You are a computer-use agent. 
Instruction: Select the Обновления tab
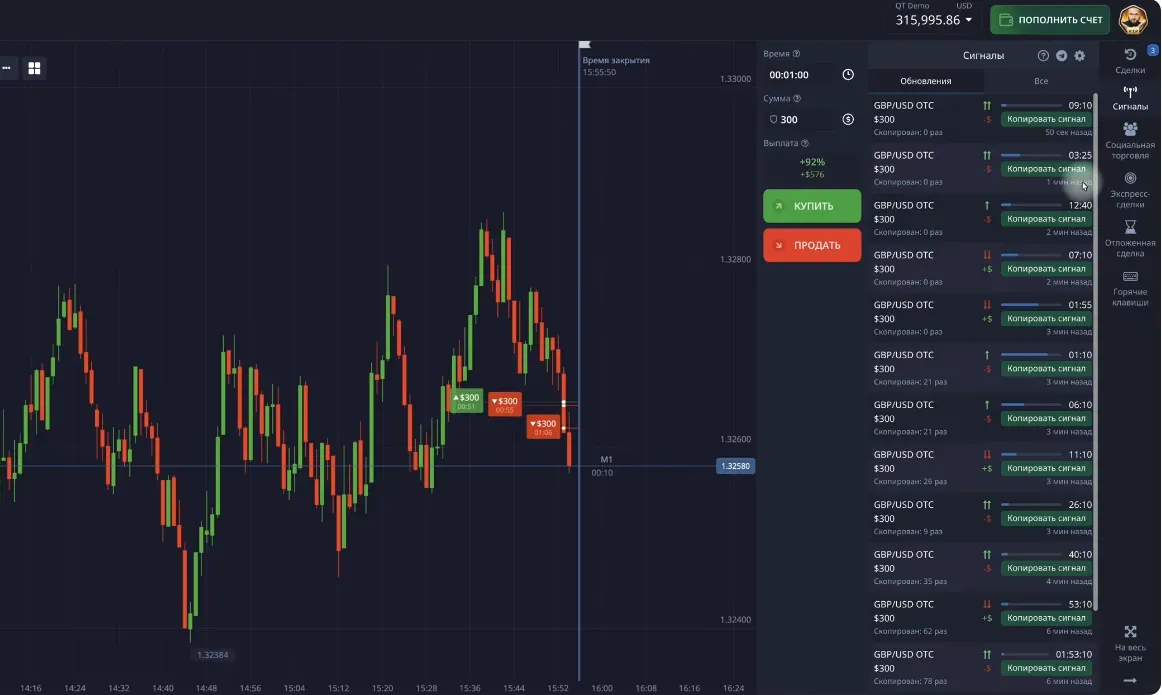click(925, 81)
